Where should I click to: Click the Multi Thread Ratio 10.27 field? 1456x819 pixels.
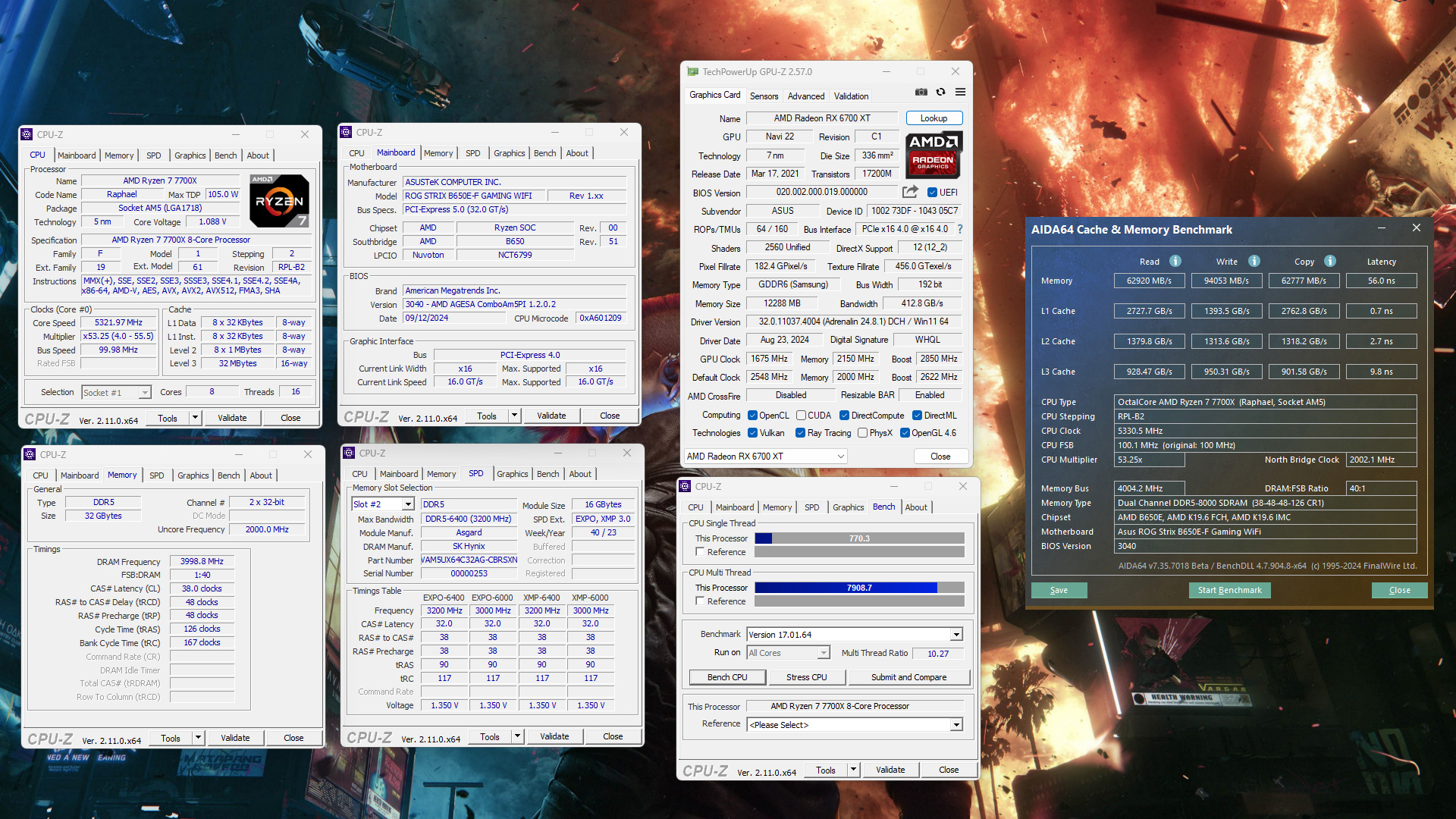coord(938,653)
